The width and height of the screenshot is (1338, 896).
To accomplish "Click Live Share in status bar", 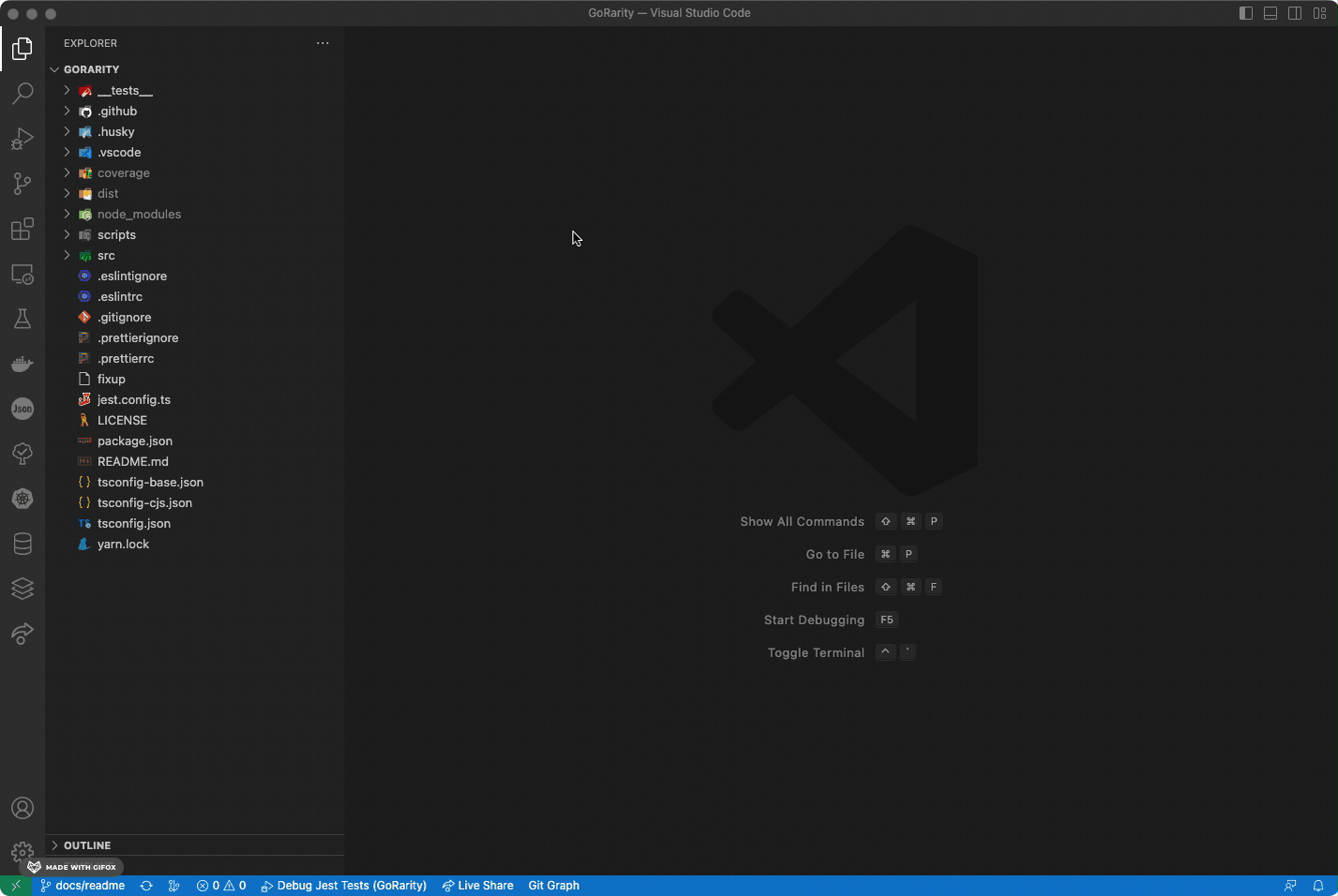I will tap(478, 886).
